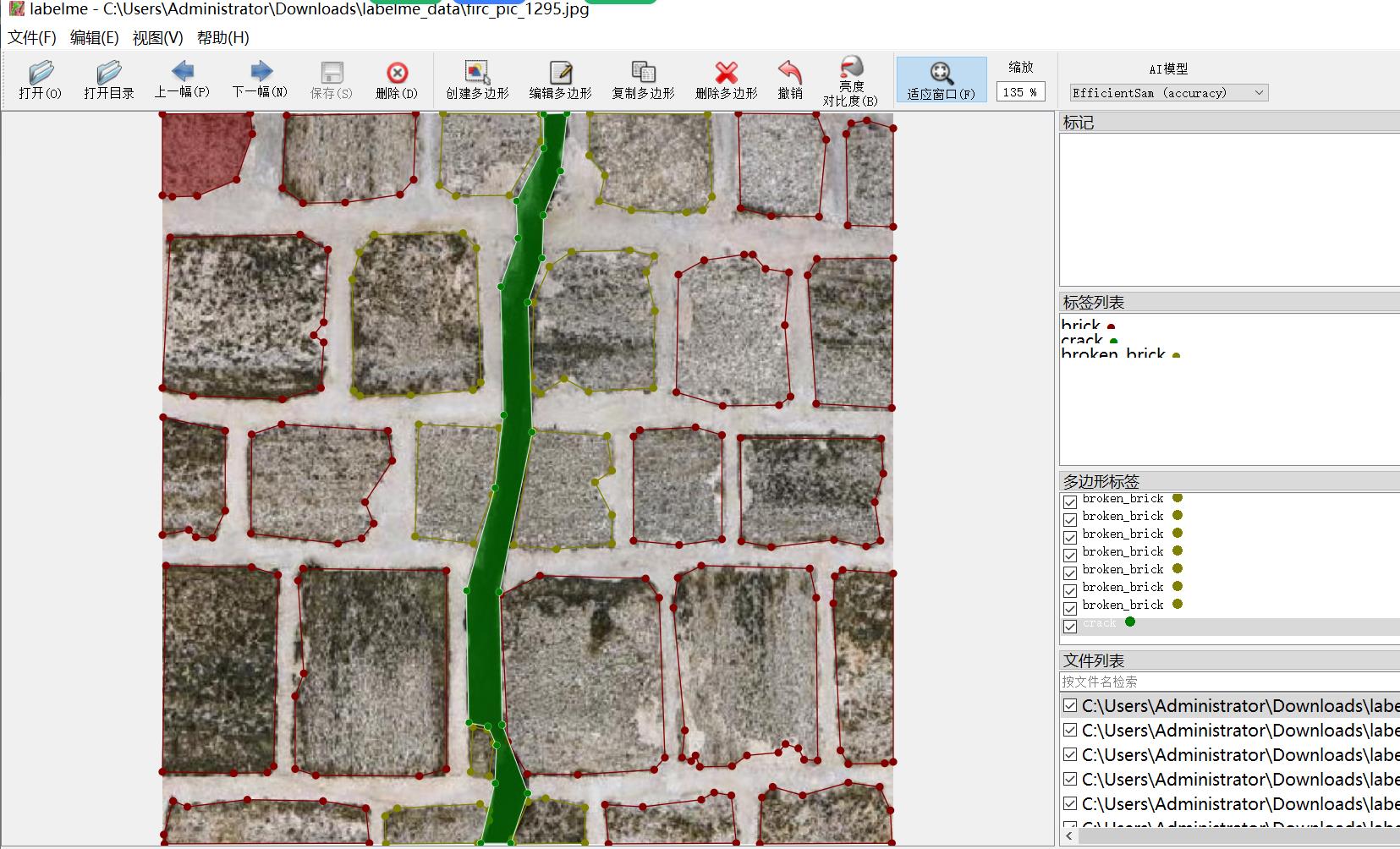Viewport: 1400px width, 849px height.
Task: Click the Open file (打开) toolbar icon
Action: pyautogui.click(x=40, y=72)
